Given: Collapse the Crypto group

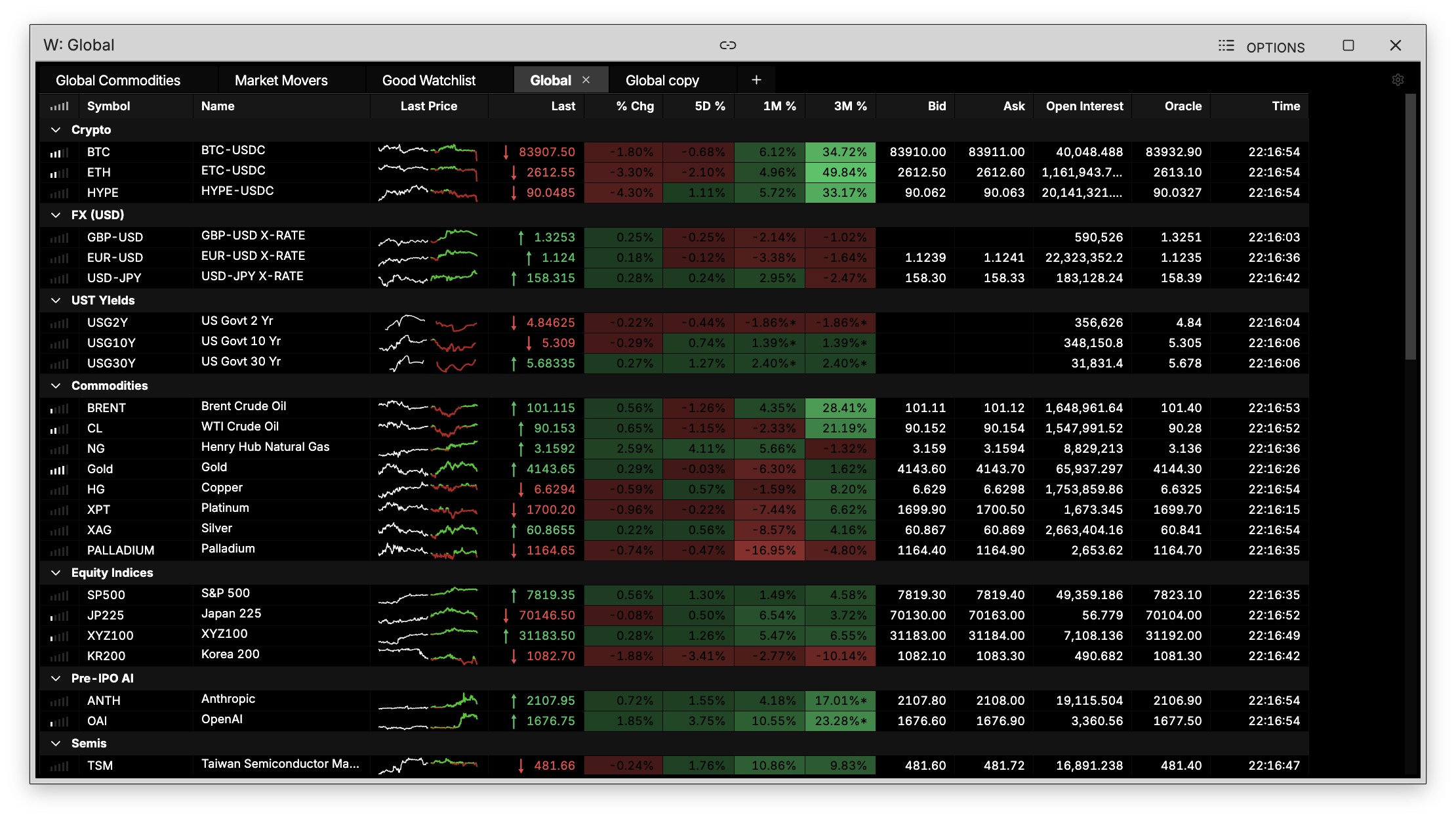Looking at the screenshot, I should point(56,130).
